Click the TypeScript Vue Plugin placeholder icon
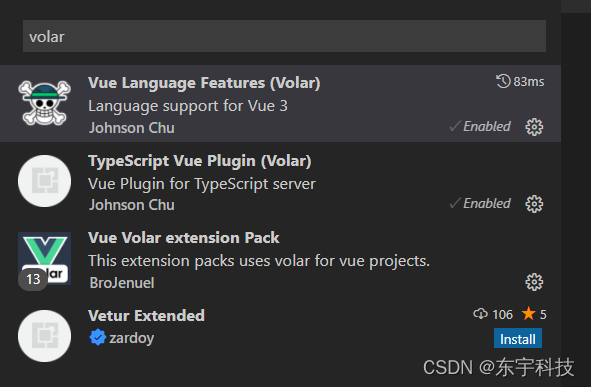The width and height of the screenshot is (591, 387). click(x=44, y=181)
